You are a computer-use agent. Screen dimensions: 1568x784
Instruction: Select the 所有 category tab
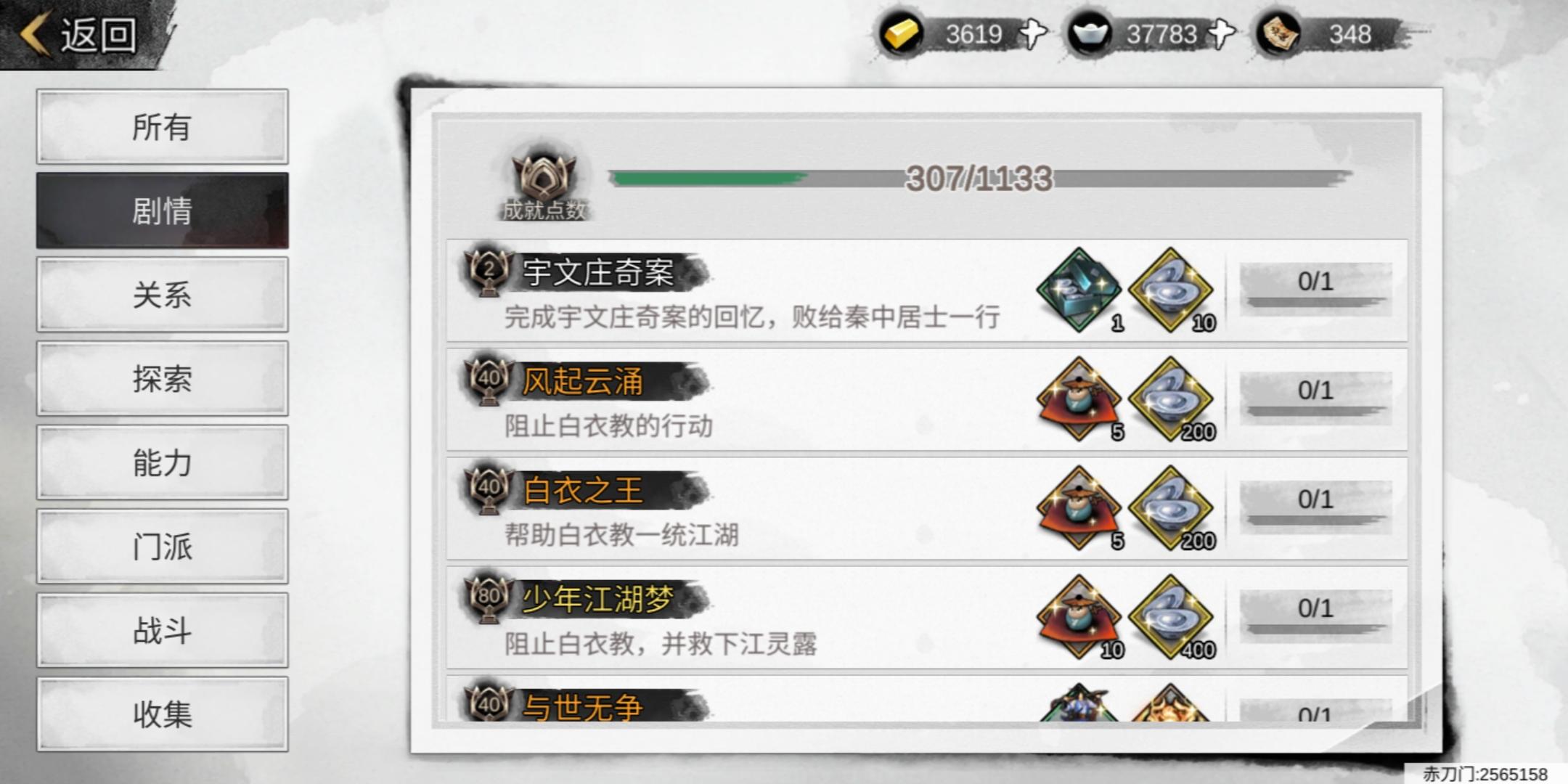[x=163, y=126]
